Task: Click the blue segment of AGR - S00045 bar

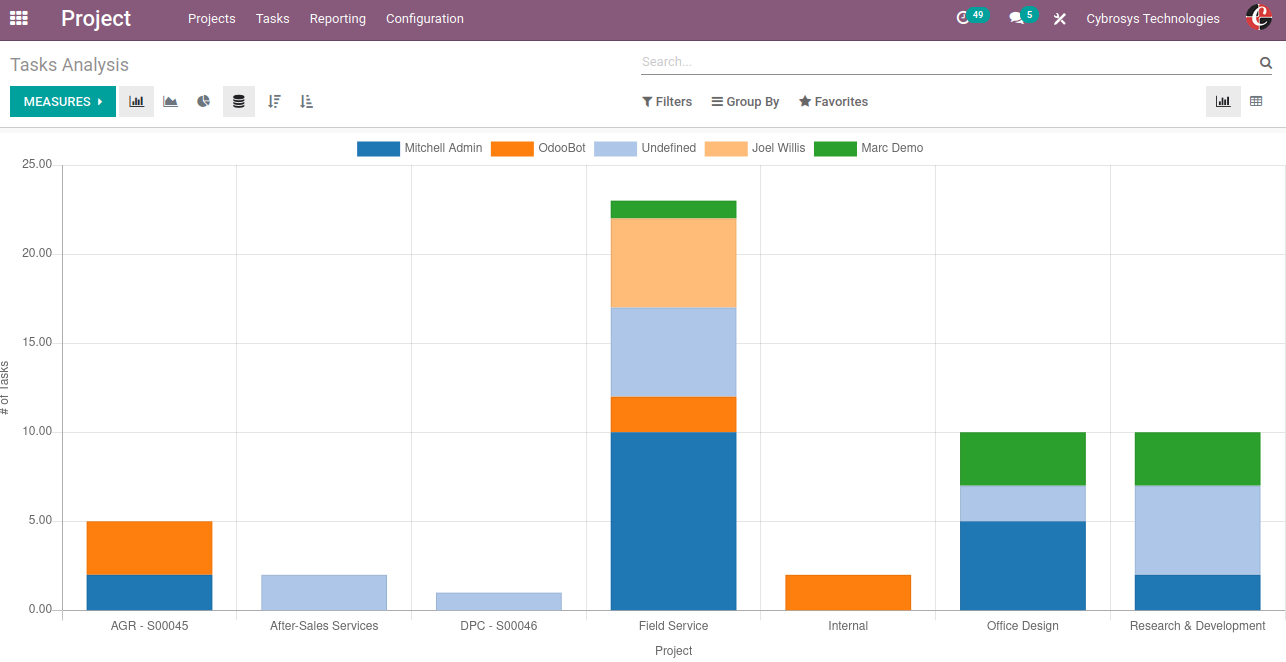Action: click(149, 592)
